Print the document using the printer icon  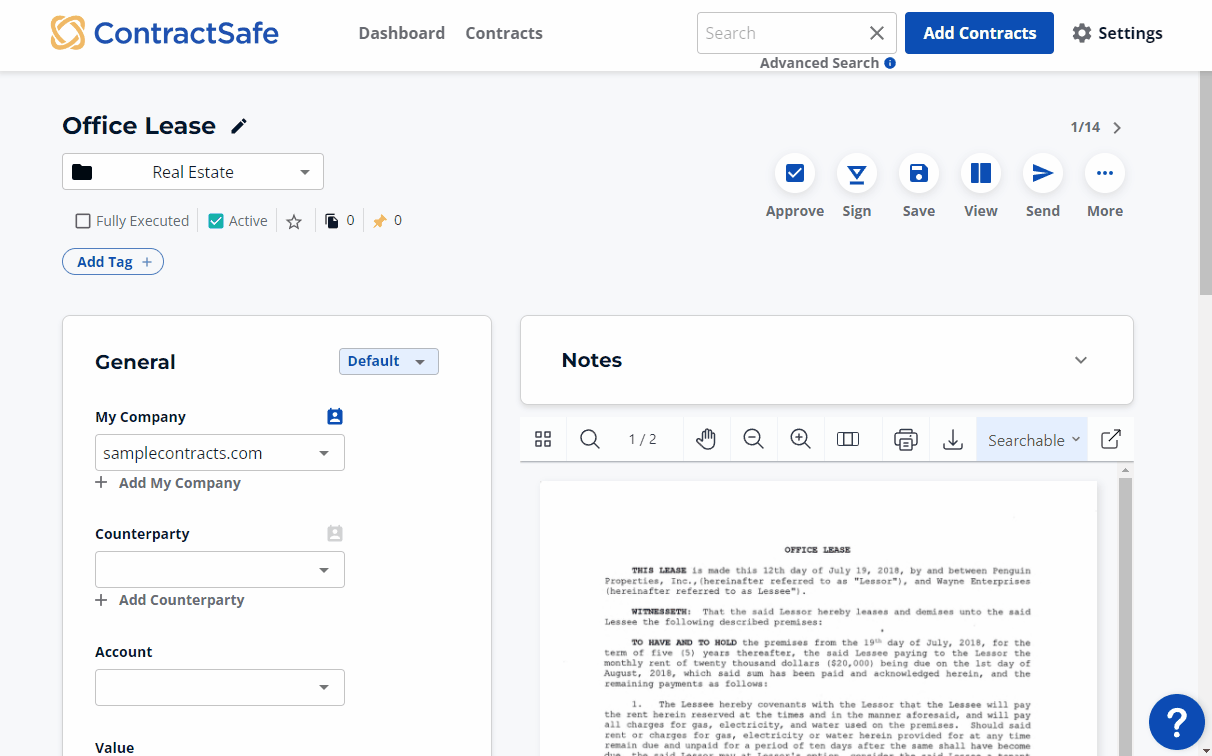(x=906, y=439)
